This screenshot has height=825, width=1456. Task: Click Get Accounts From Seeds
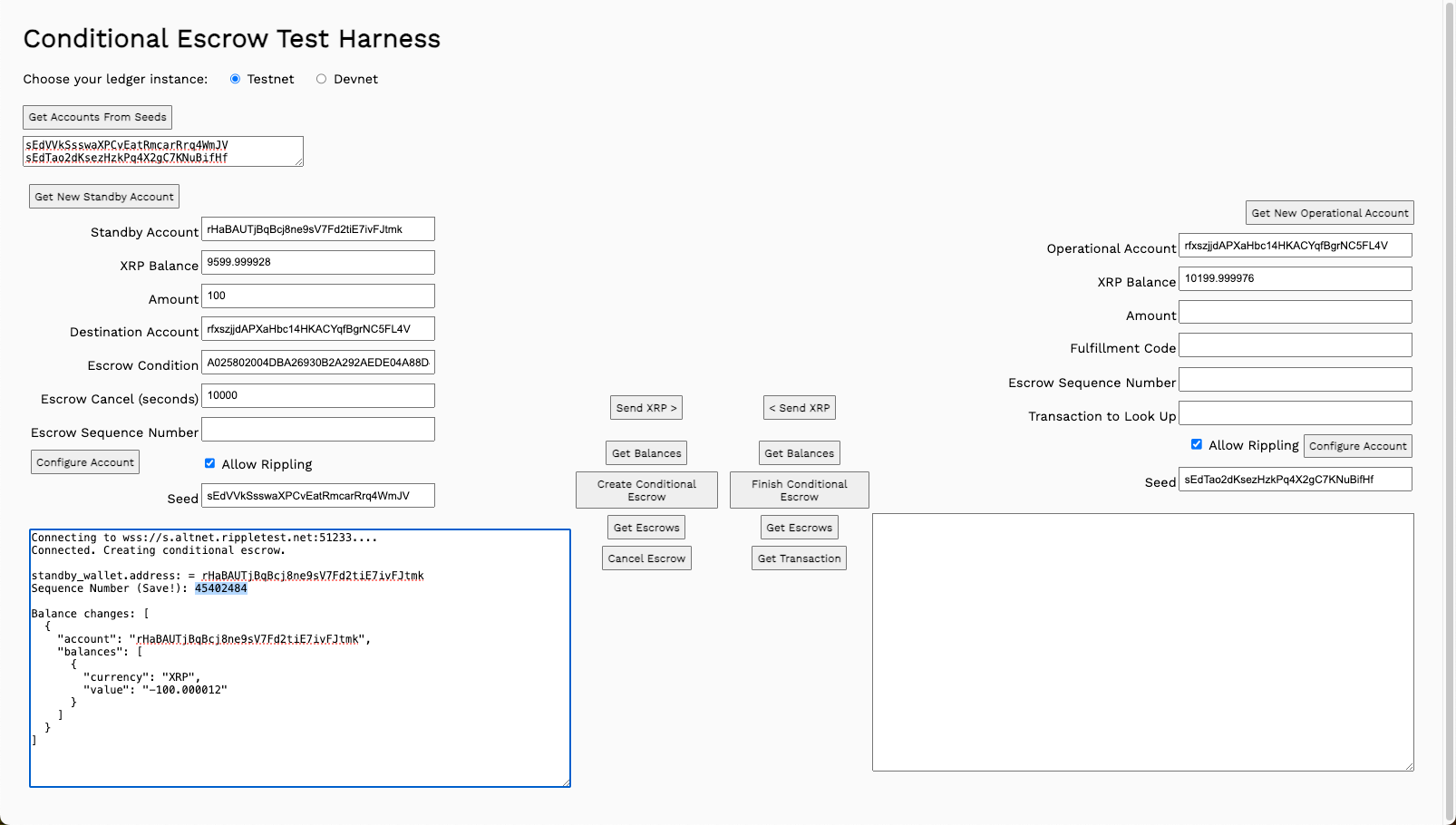[97, 117]
